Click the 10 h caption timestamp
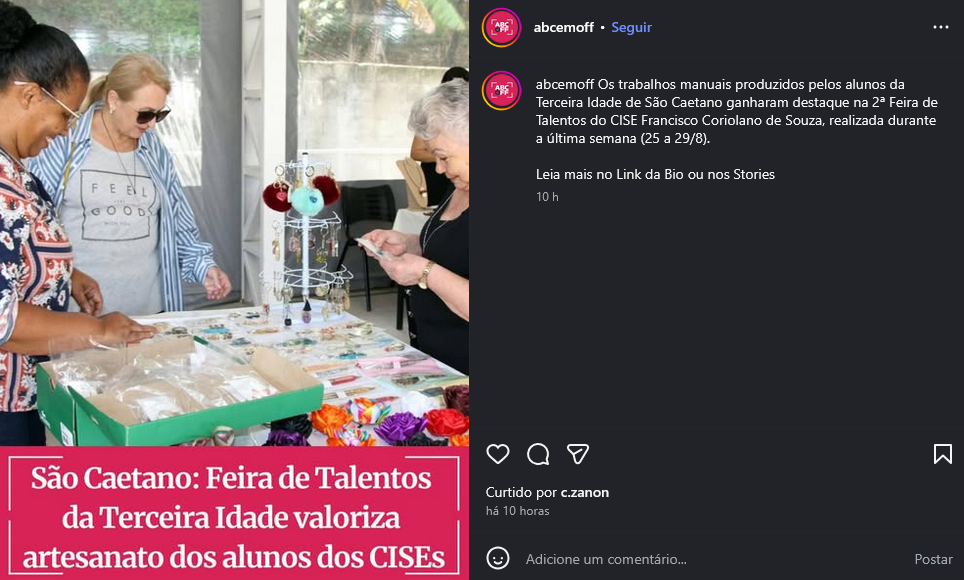Screen dimensions: 964x580 coord(547,197)
